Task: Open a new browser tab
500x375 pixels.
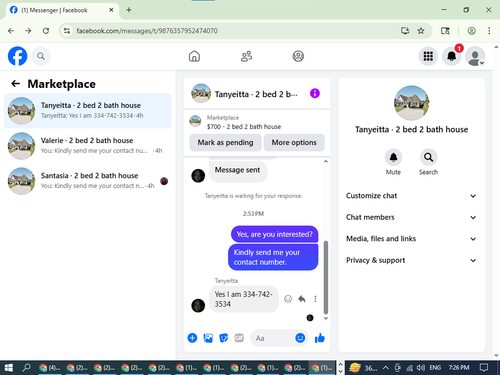Action: coord(129,10)
